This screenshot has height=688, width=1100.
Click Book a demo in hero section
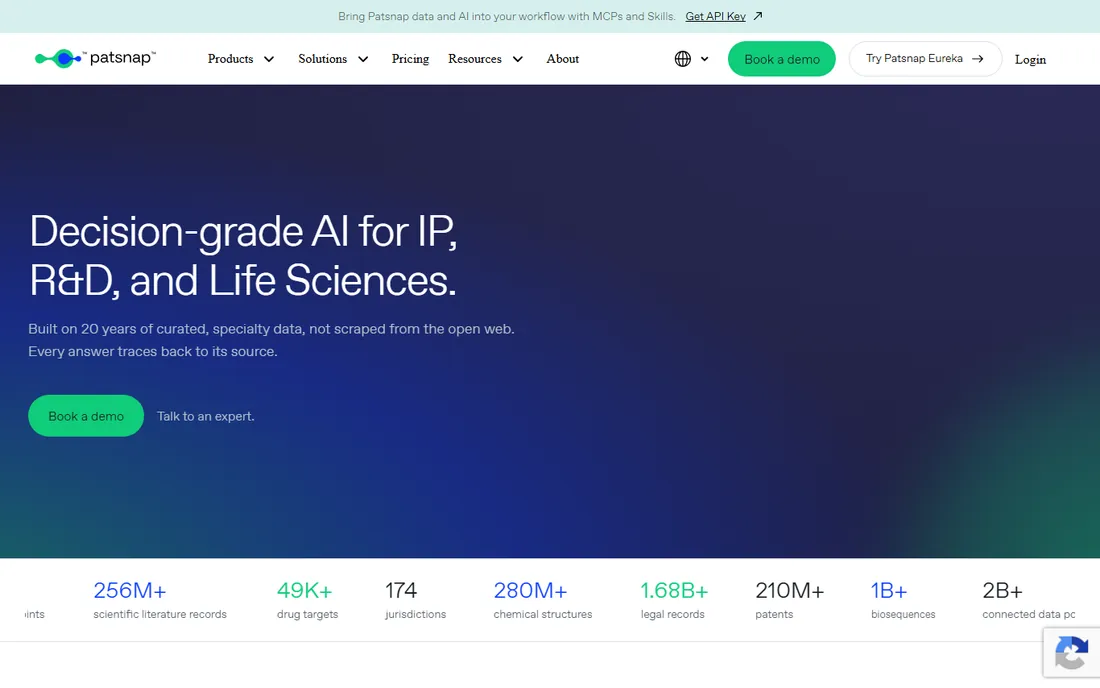point(86,416)
